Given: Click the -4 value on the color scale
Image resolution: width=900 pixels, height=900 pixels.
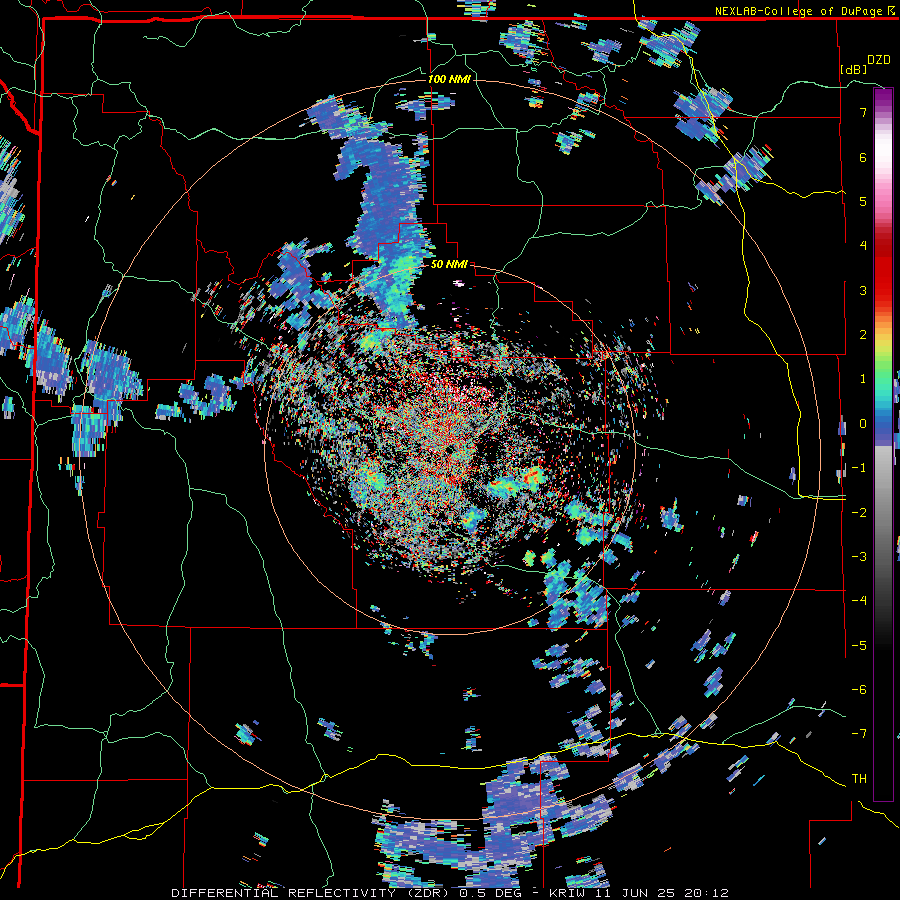Looking at the screenshot, I should (x=859, y=601).
